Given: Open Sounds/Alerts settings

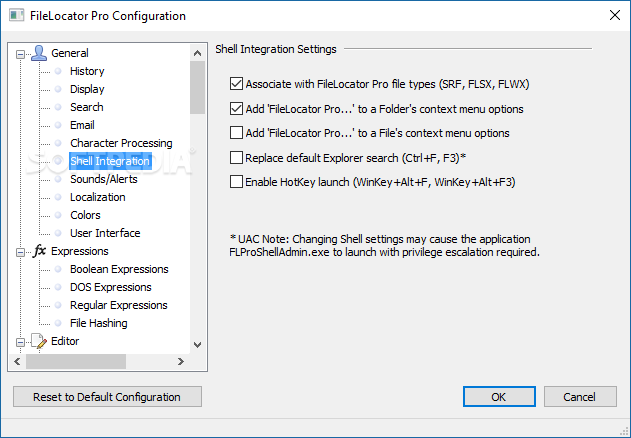Looking at the screenshot, I should pyautogui.click(x=104, y=179).
